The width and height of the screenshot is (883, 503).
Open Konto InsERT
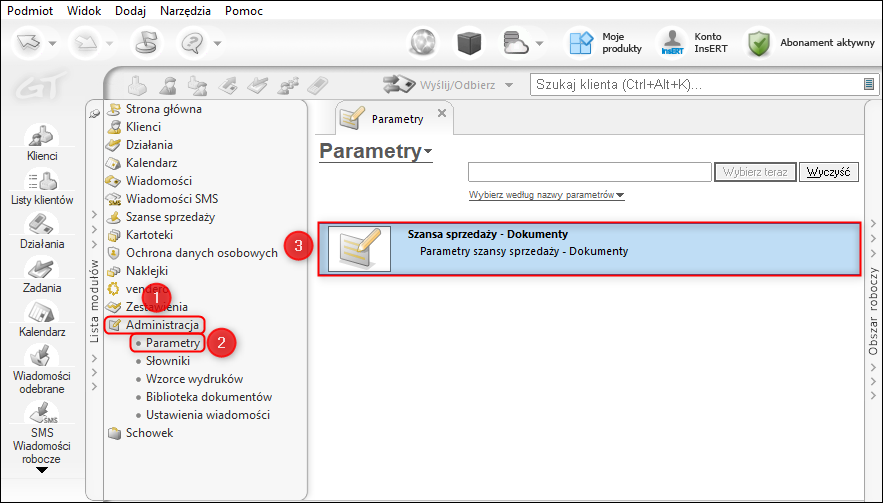694,43
